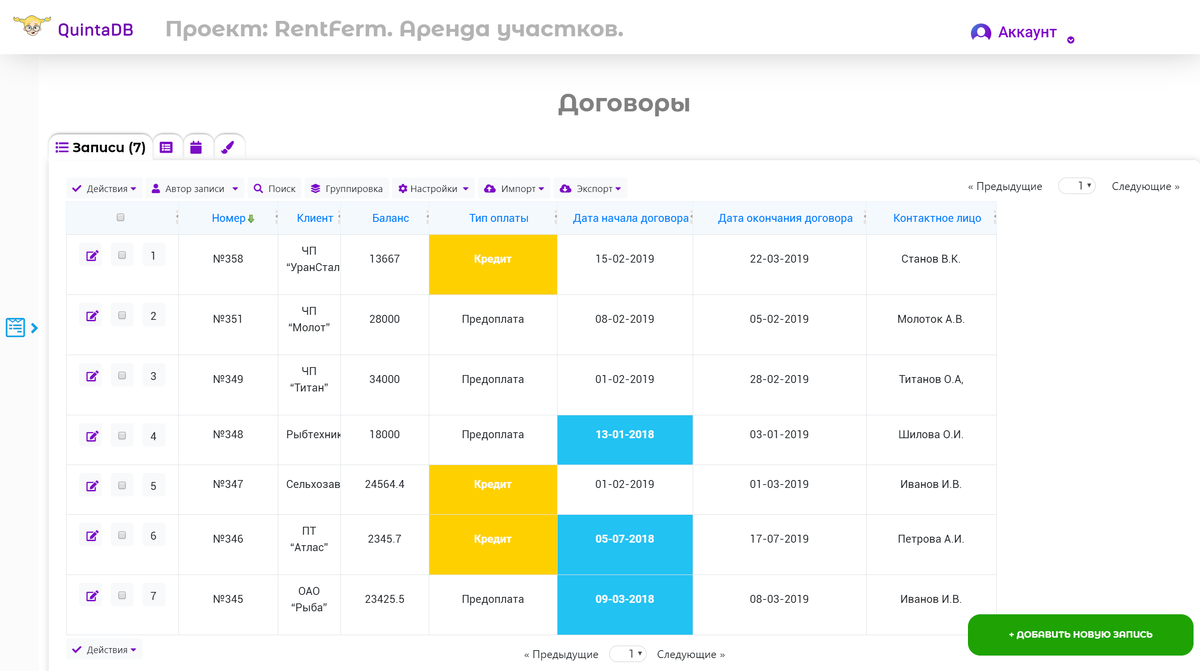1200x671 pixels.
Task: Click blue date cell 09-03-2018
Action: (625, 604)
